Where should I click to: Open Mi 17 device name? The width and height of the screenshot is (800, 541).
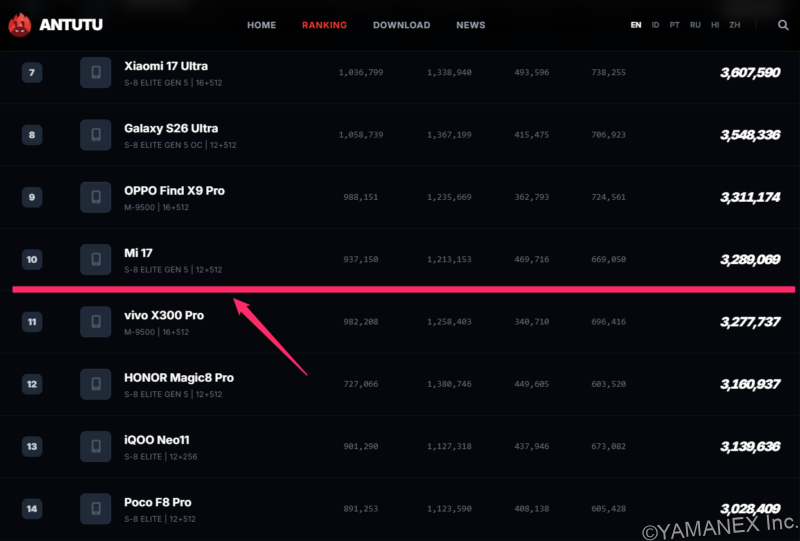[x=138, y=253]
